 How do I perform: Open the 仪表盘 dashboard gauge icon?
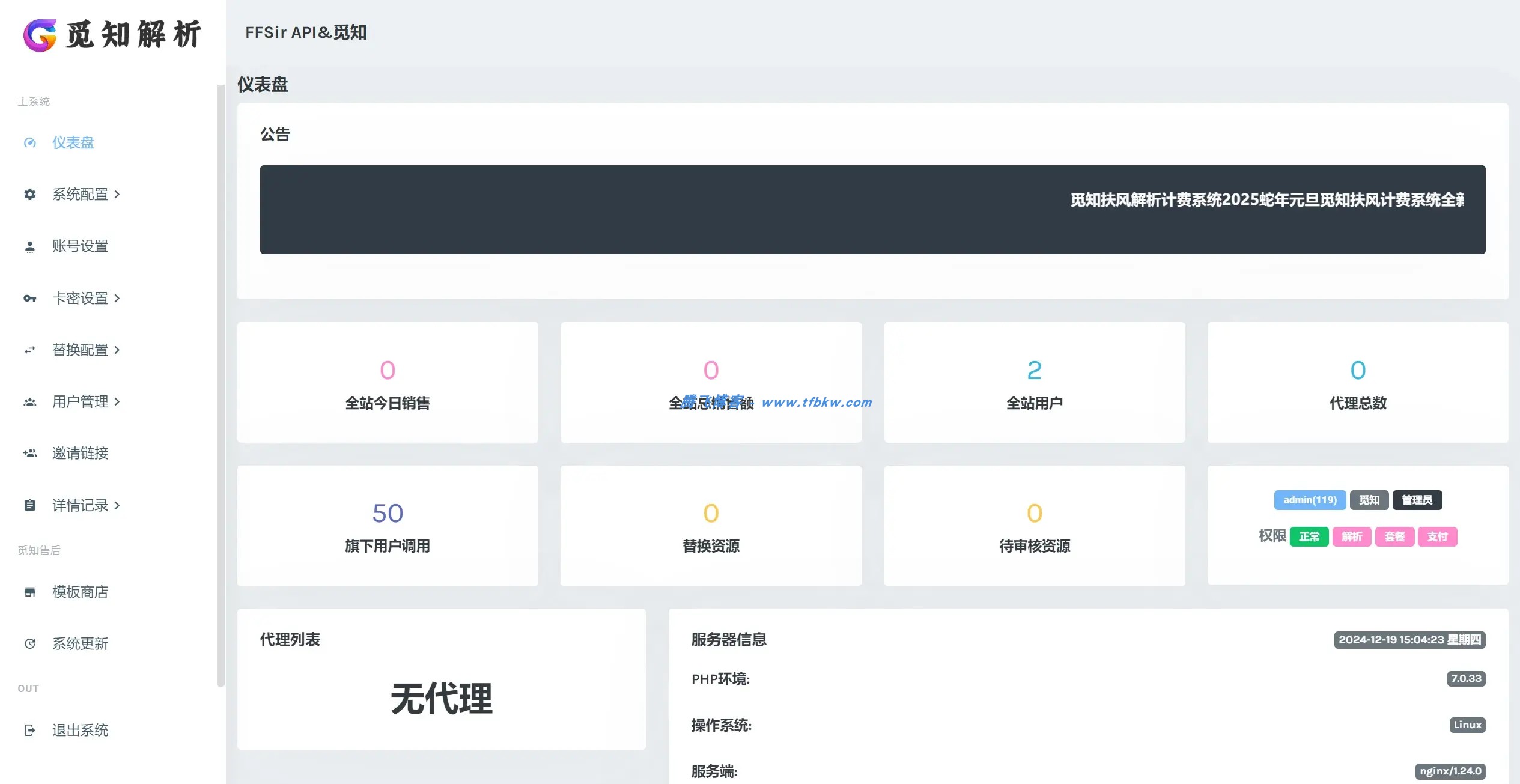pos(30,142)
